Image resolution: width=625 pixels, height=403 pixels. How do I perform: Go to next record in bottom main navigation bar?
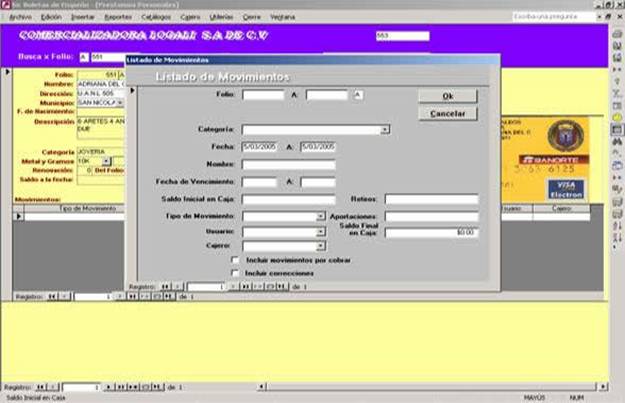click(x=108, y=387)
